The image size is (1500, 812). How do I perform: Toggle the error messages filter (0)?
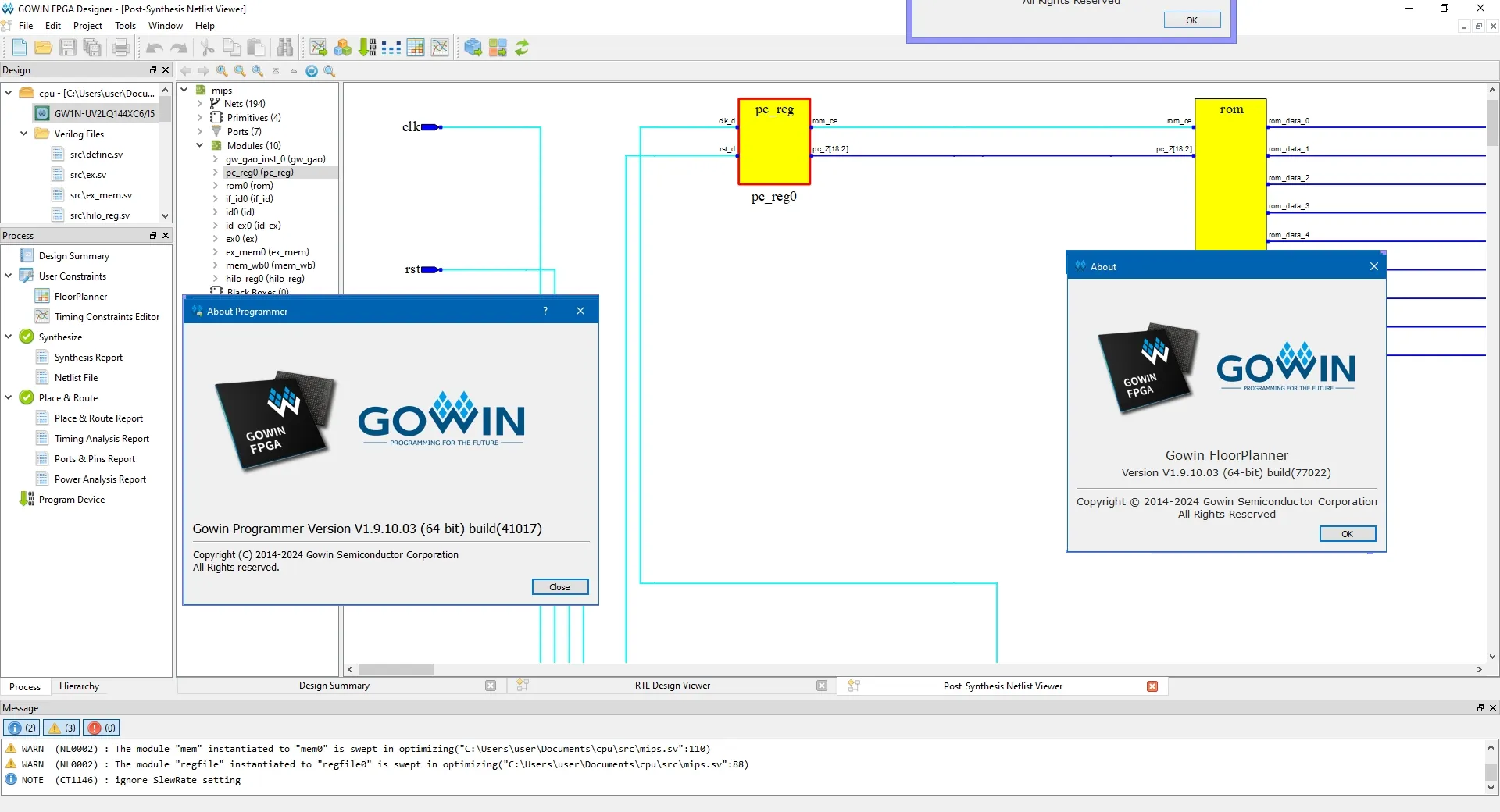[102, 728]
